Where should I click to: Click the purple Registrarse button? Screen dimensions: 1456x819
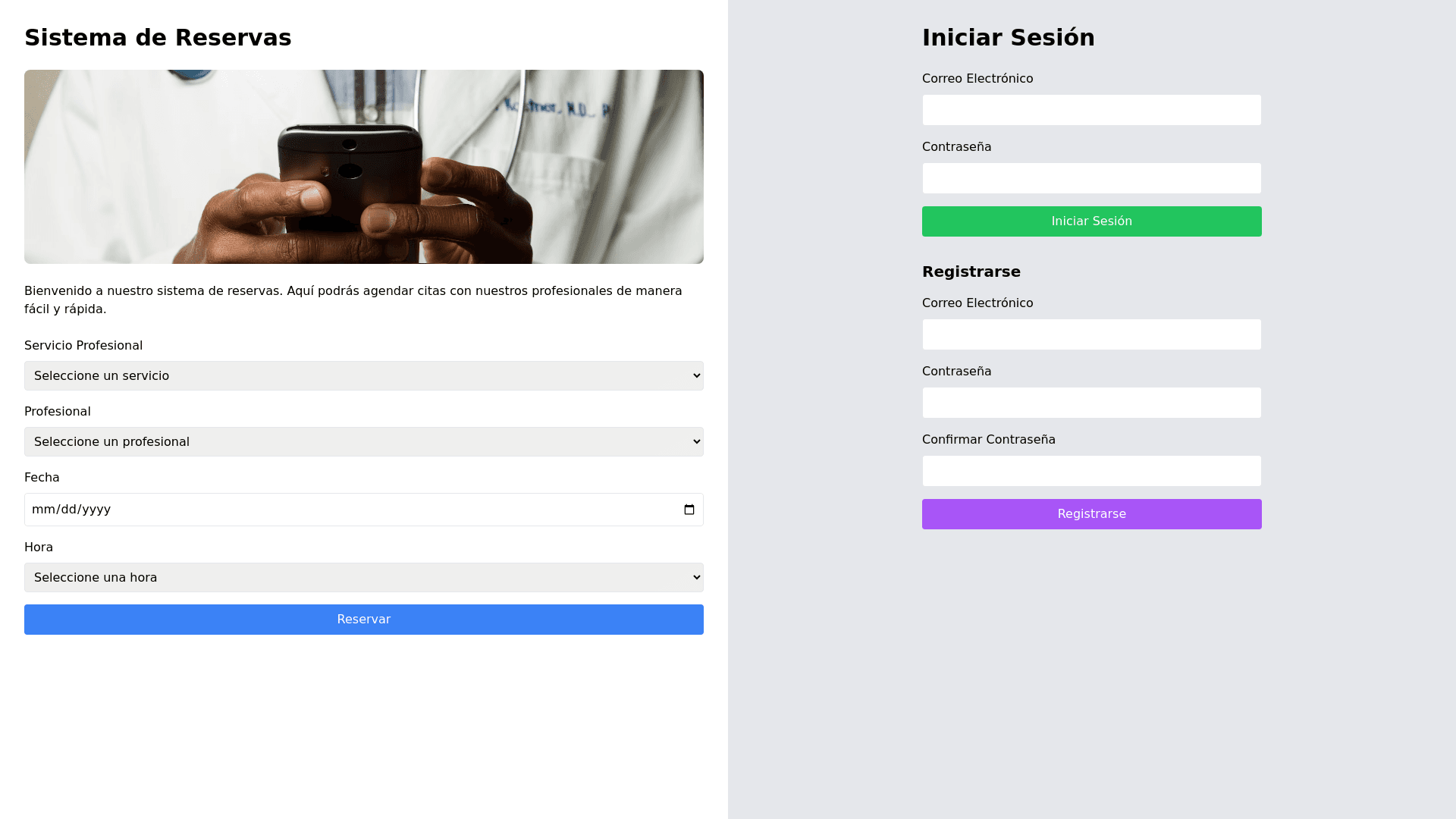coord(1091,514)
